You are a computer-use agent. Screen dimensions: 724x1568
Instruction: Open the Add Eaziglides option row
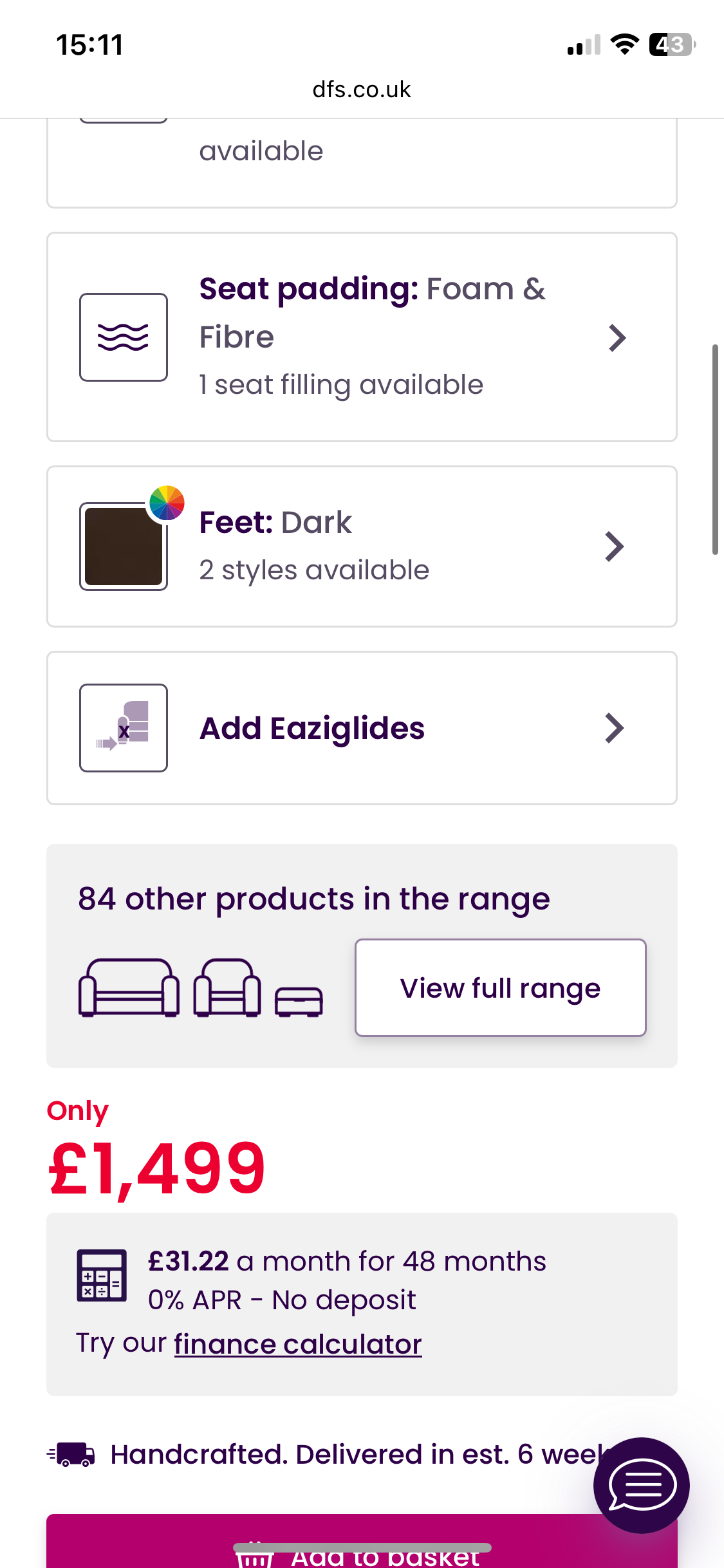[x=362, y=728]
